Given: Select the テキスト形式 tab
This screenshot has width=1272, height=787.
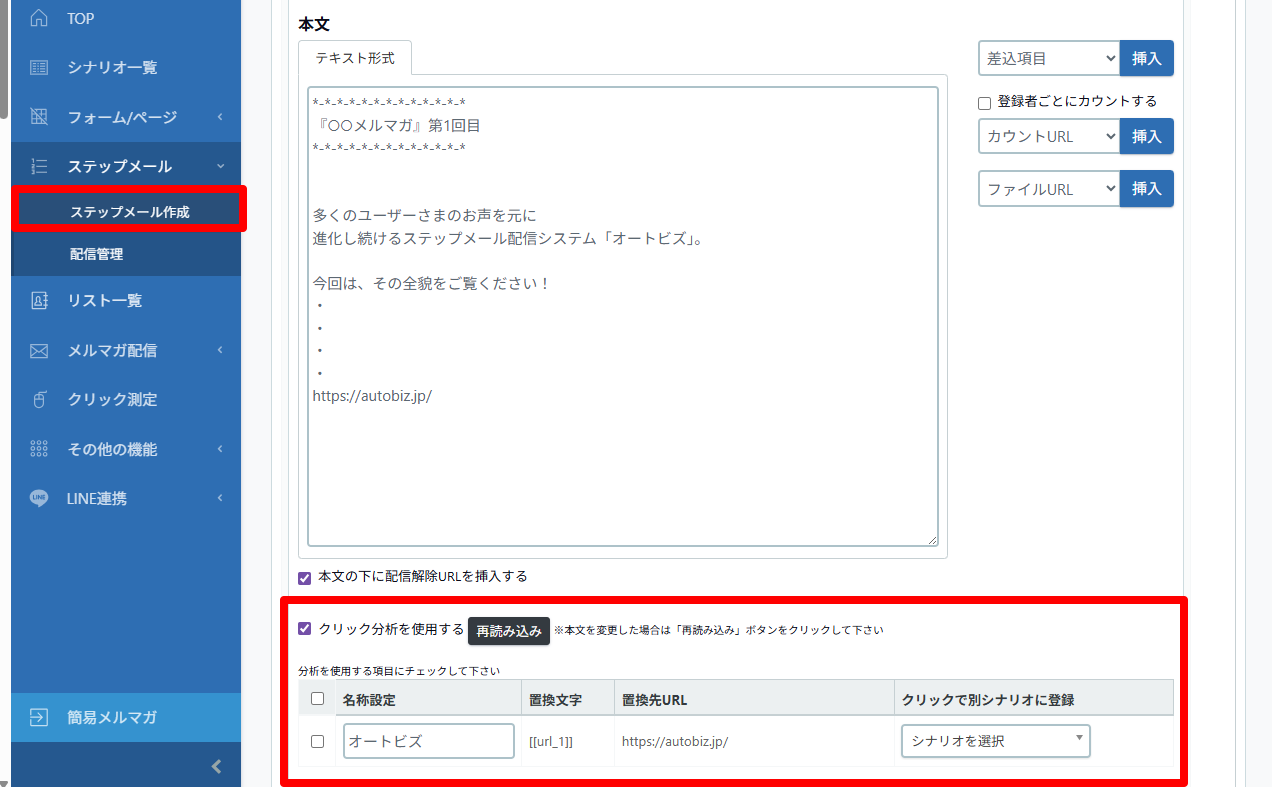Looking at the screenshot, I should pyautogui.click(x=355, y=58).
